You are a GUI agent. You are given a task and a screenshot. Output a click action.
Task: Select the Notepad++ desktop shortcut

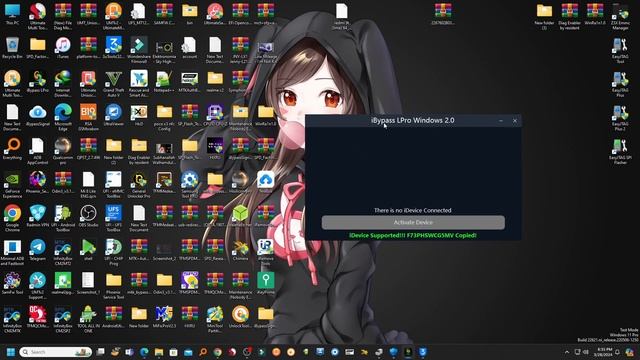[x=164, y=82]
